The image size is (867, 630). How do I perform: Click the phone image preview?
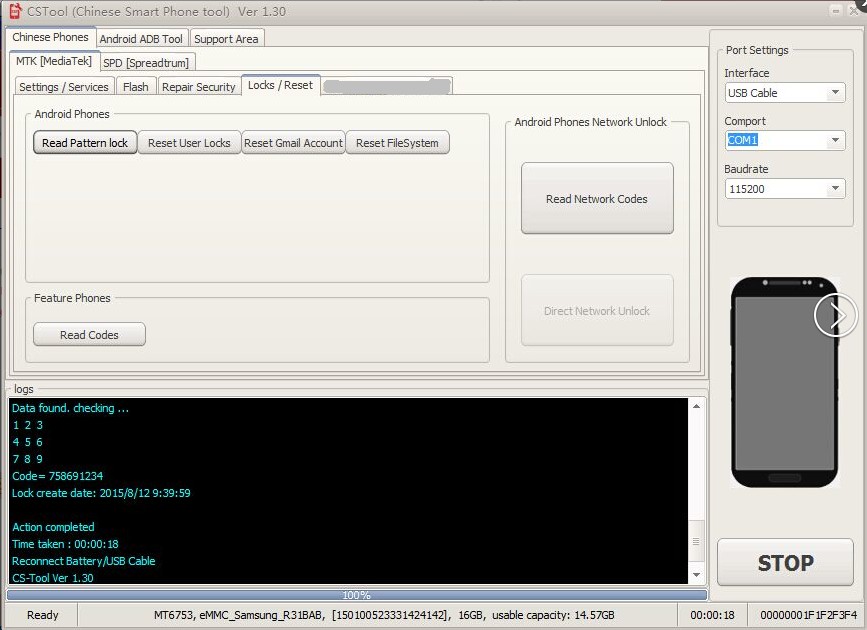pos(784,382)
